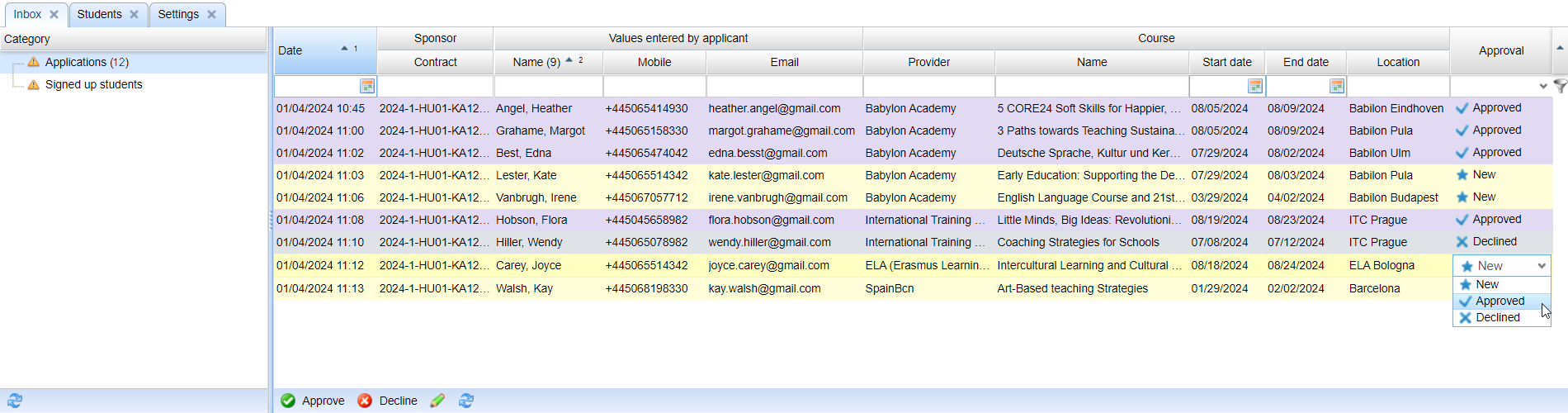Open Start date filter calendar
1568x413 pixels.
click(x=1255, y=86)
